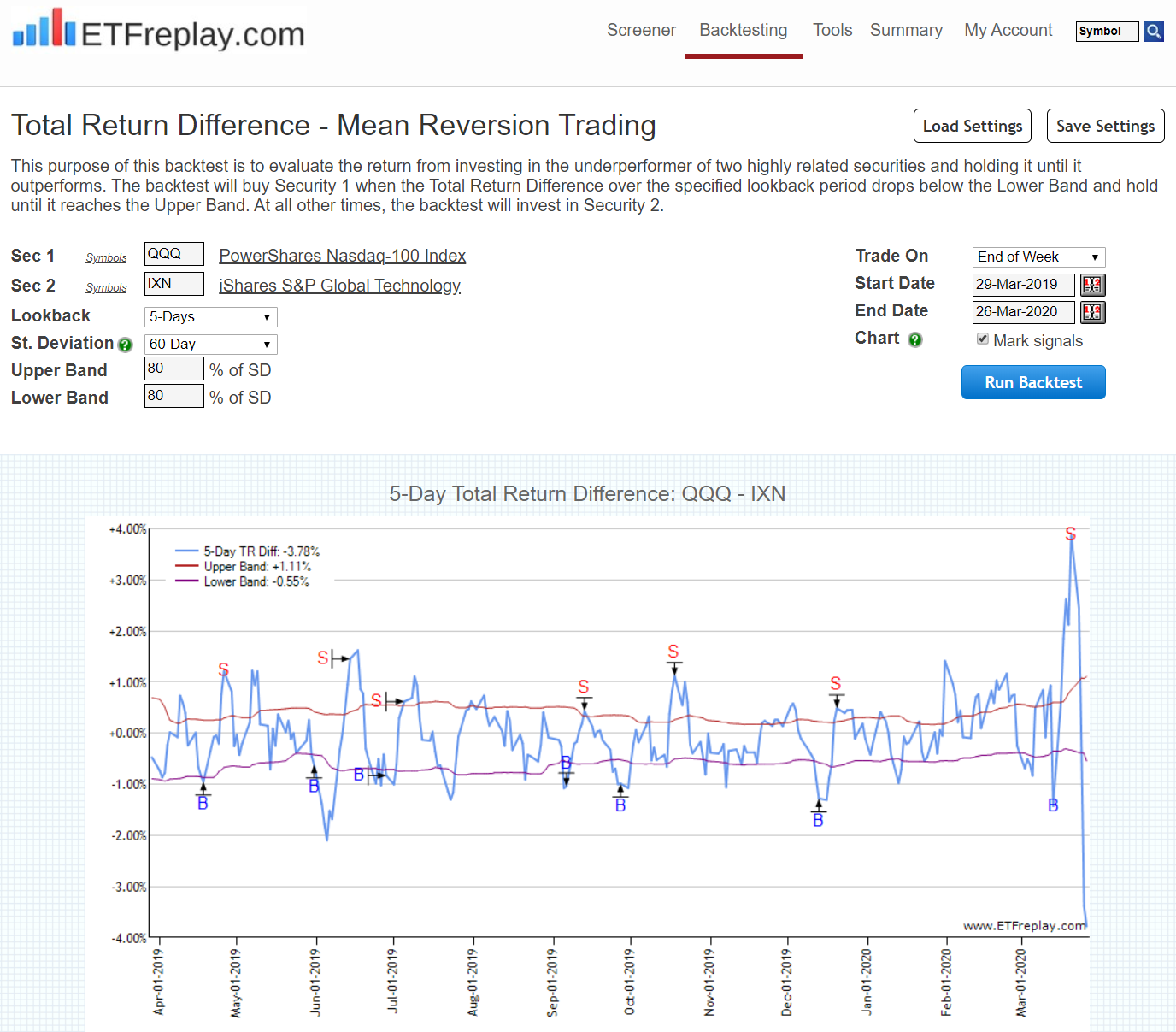Open the St. Deviation 60-Day dropdown
The image size is (1176, 1032).
210,345
